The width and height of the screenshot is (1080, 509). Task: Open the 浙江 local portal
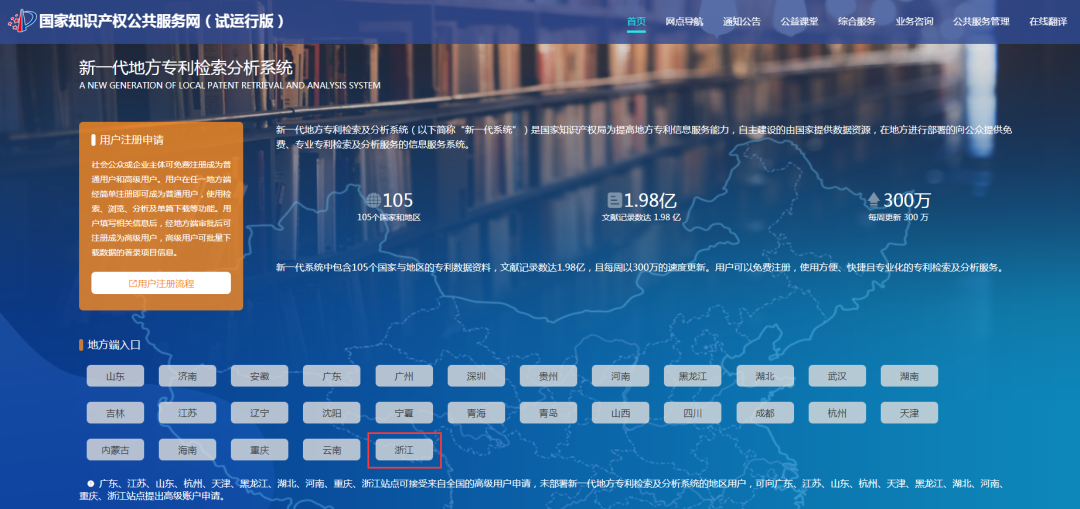(404, 450)
